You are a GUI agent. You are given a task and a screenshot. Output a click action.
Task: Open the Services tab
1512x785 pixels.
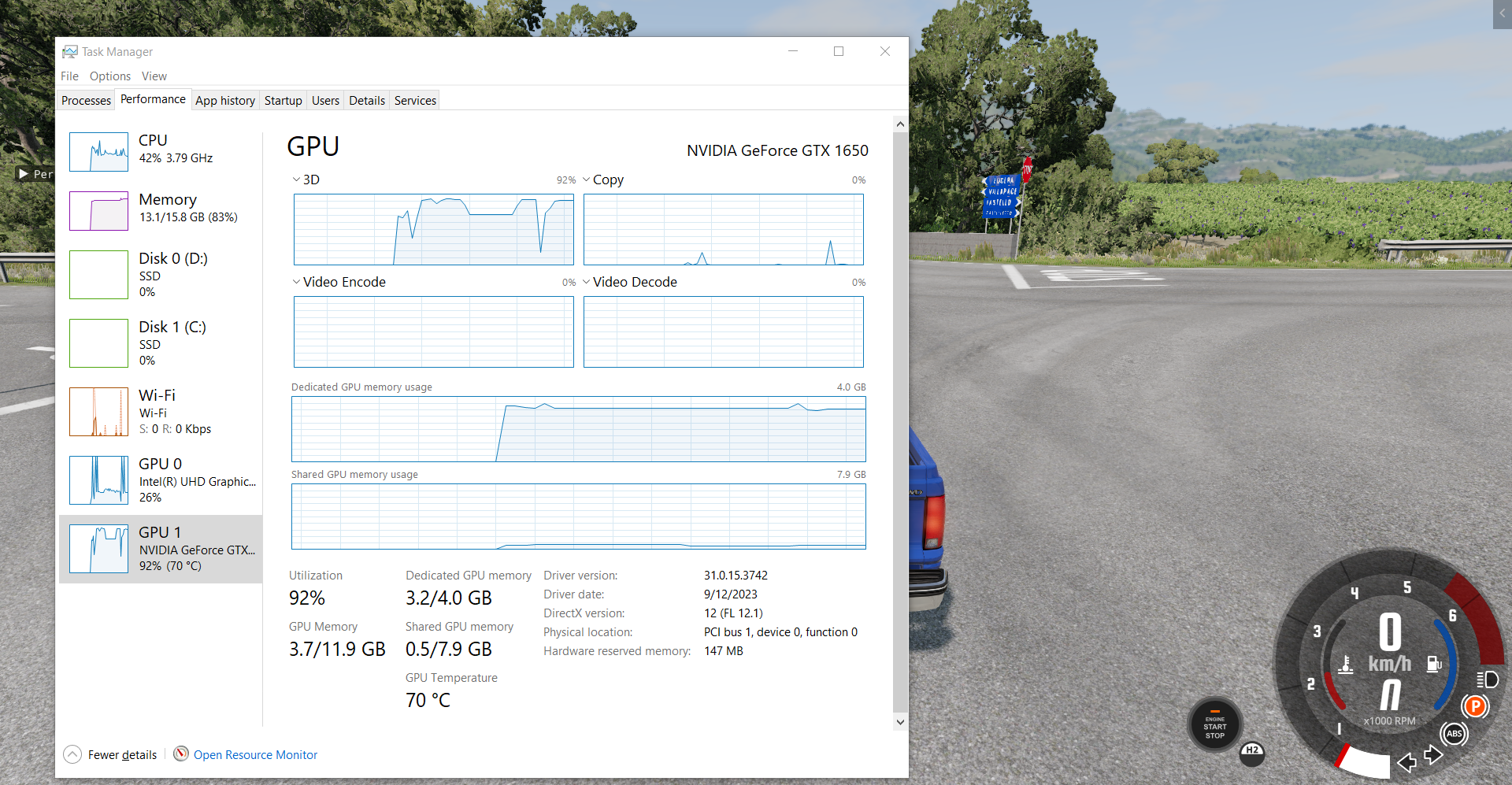[415, 101]
